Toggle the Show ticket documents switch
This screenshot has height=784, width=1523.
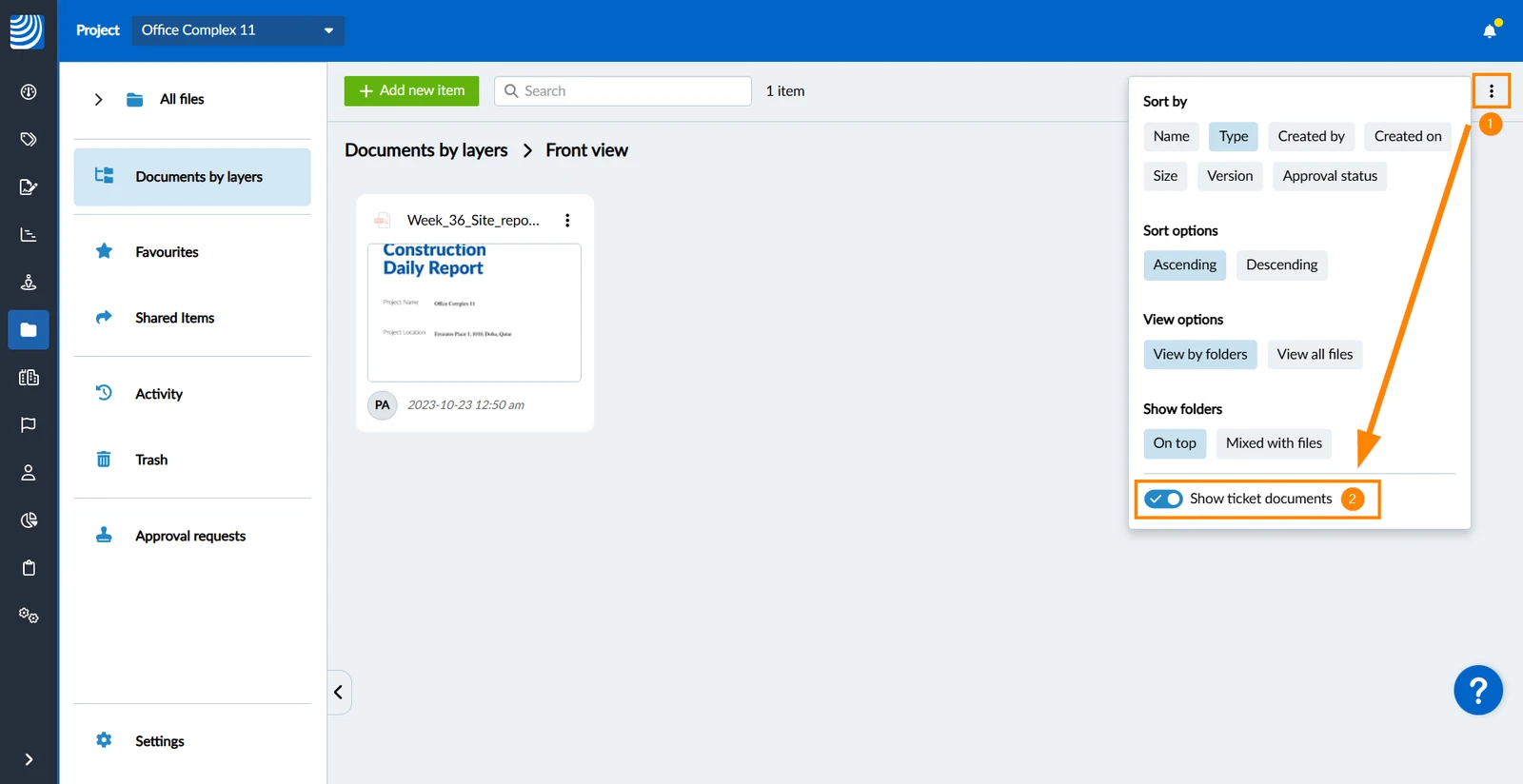[1163, 499]
